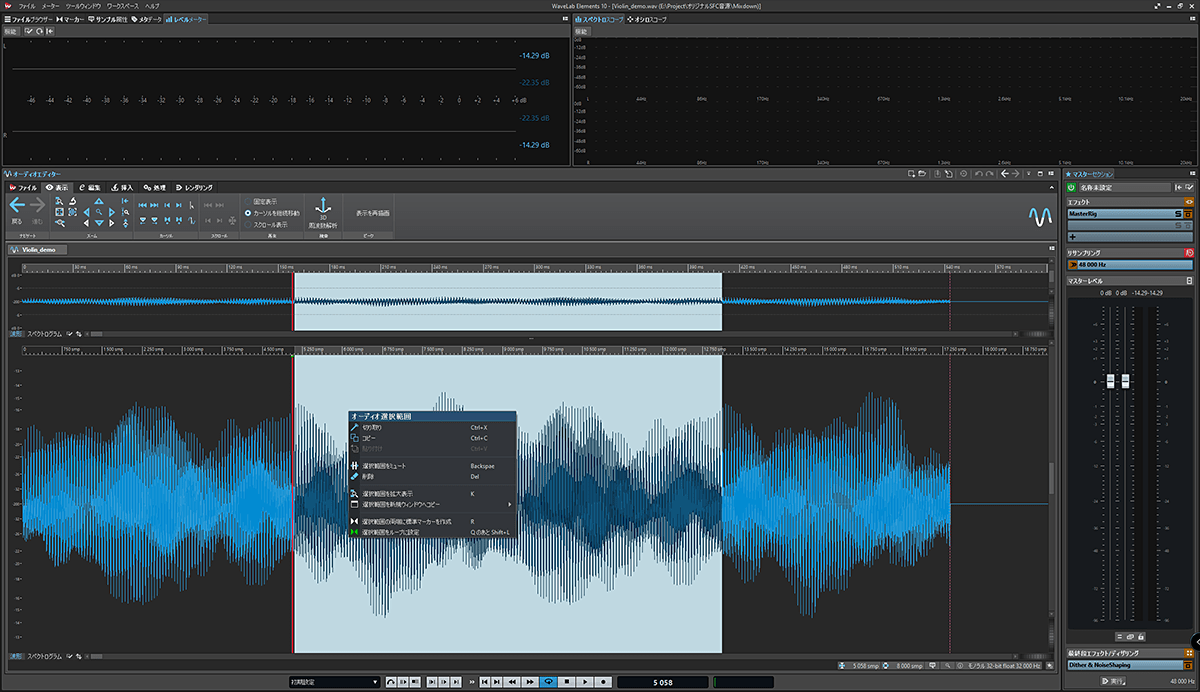
Task: Choose 選択範囲を拡大表示 from the context menu
Action: pyautogui.click(x=431, y=493)
